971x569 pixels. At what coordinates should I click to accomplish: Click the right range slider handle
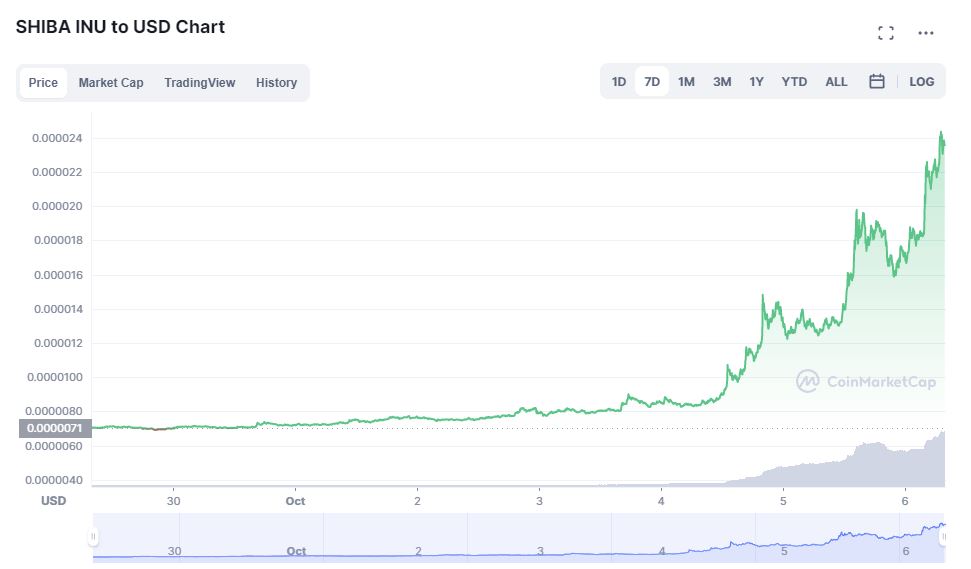pos(943,537)
